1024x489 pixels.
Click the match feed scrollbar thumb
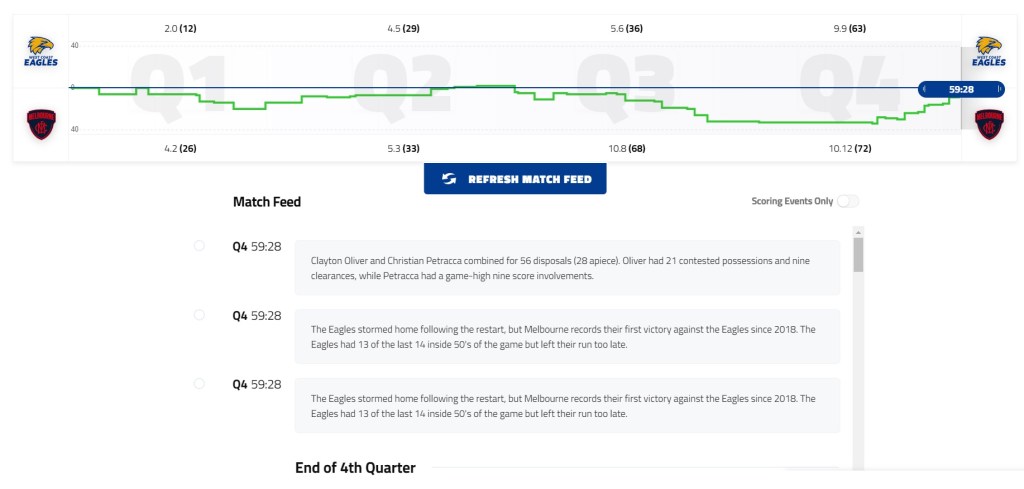(x=858, y=255)
